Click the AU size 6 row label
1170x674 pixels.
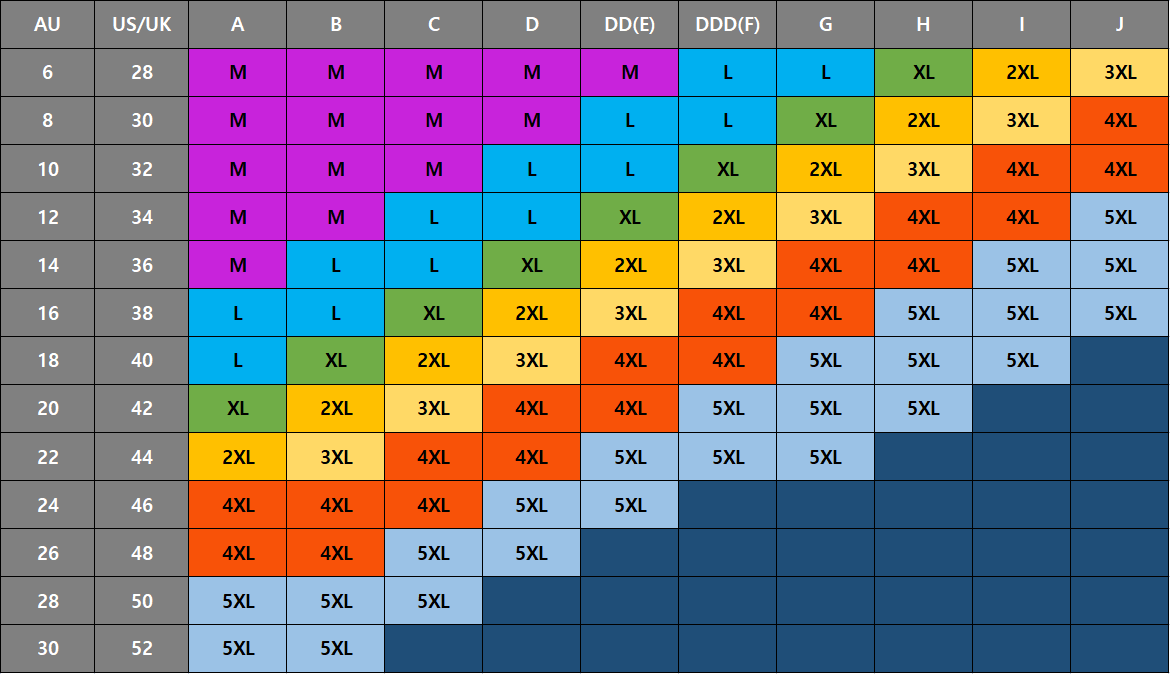click(x=47, y=72)
